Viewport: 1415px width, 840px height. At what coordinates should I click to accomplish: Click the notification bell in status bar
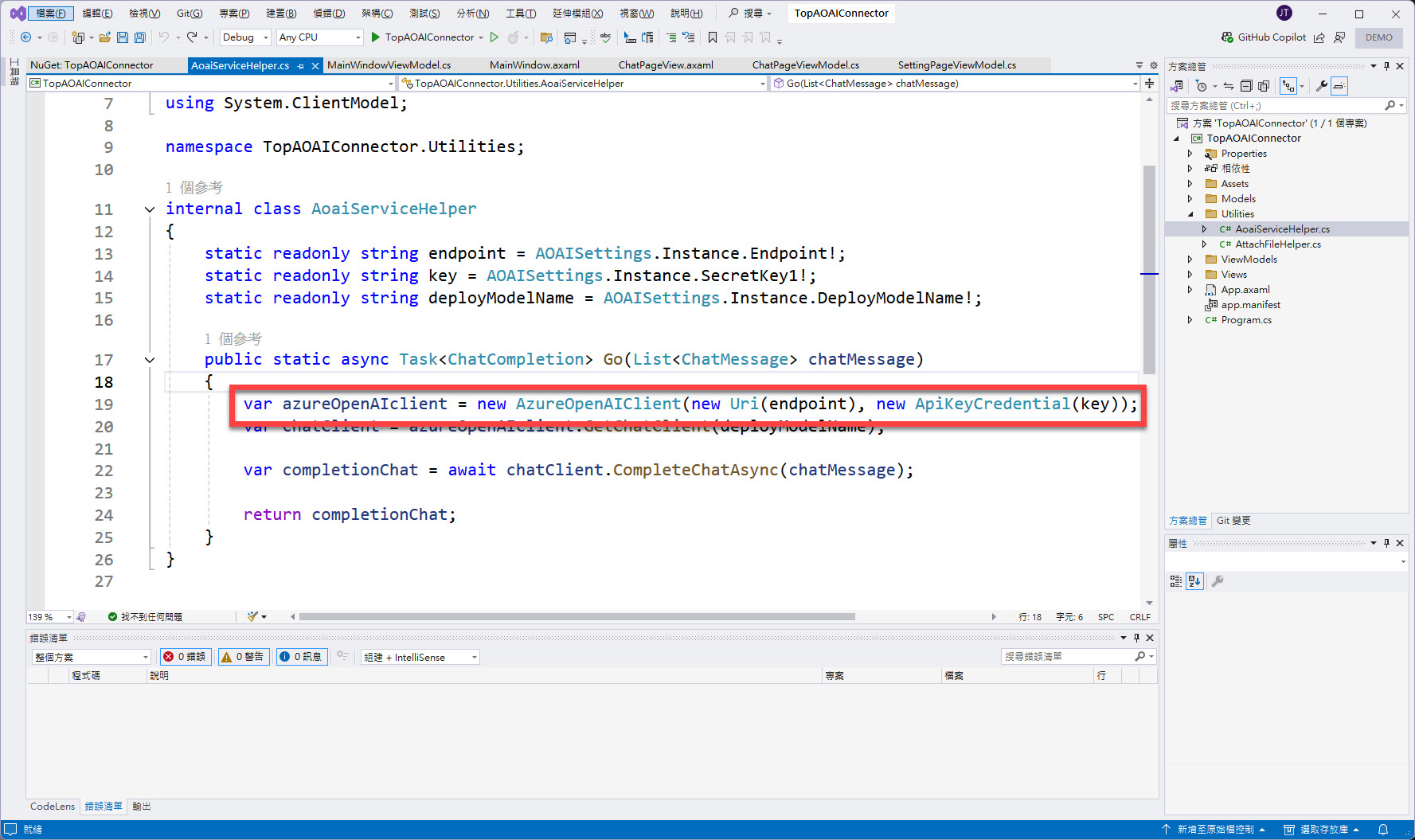1383,830
